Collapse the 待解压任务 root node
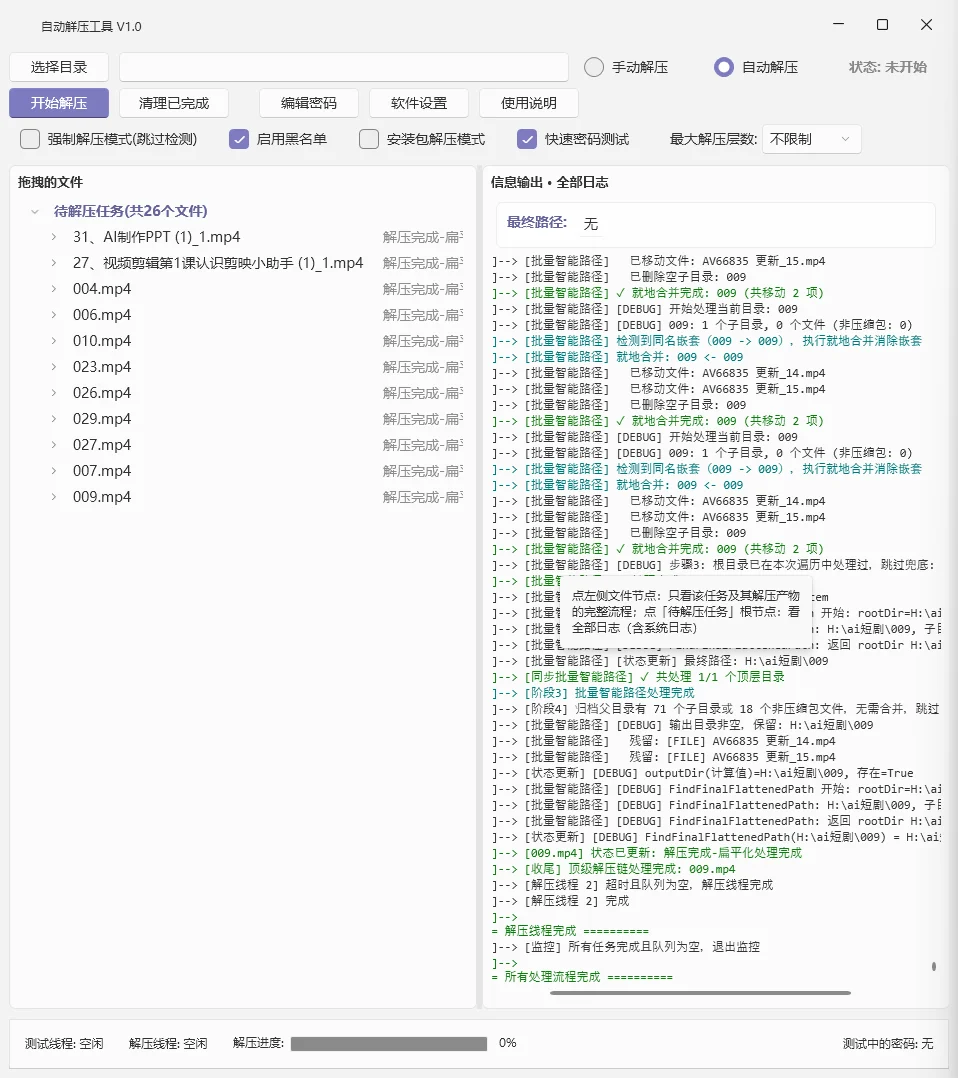Image resolution: width=958 pixels, height=1078 pixels. pyautogui.click(x=34, y=212)
